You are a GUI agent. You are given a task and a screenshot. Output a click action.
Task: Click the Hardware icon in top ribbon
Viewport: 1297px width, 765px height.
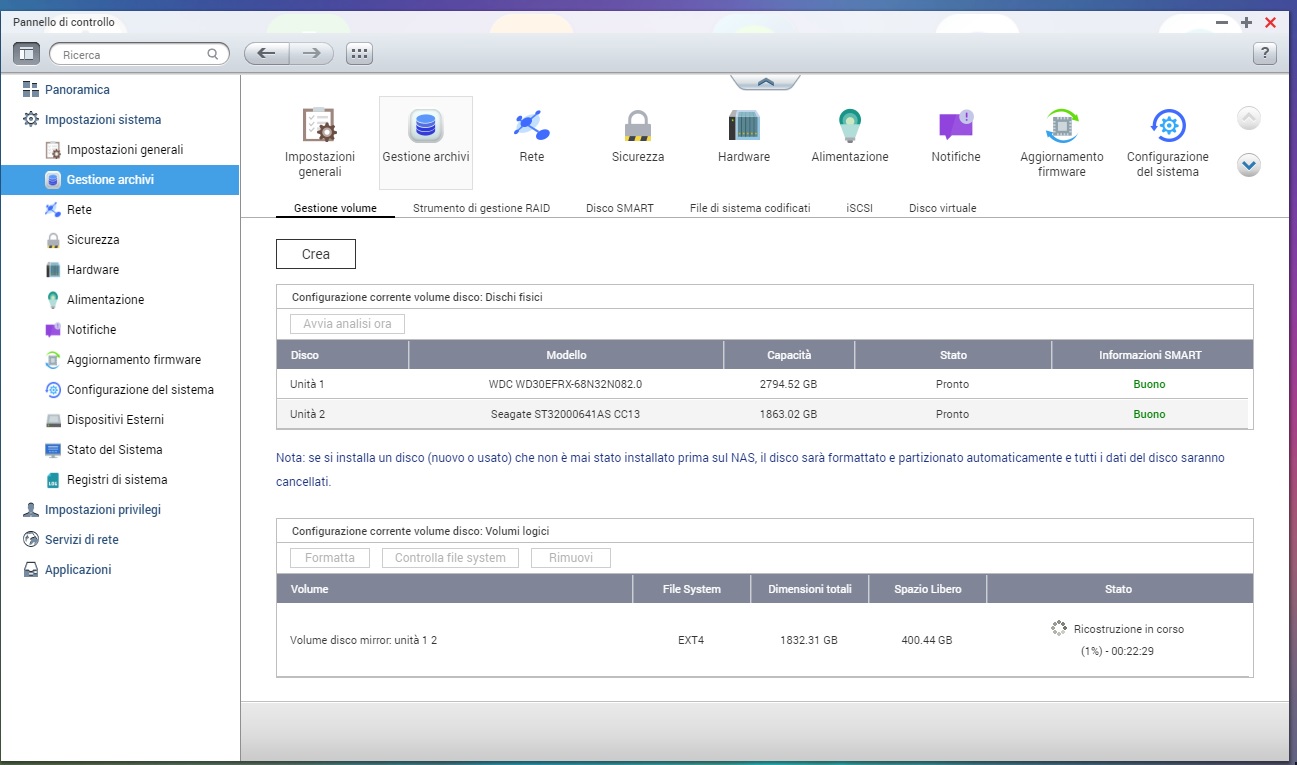coord(743,127)
